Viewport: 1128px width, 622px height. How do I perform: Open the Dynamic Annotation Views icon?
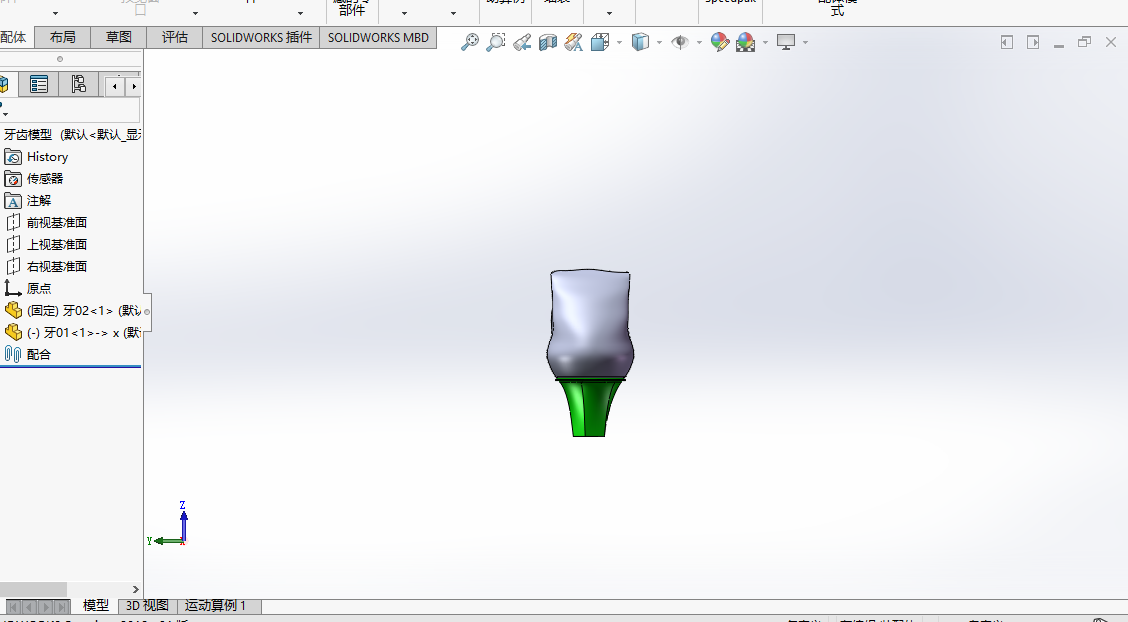pos(574,42)
